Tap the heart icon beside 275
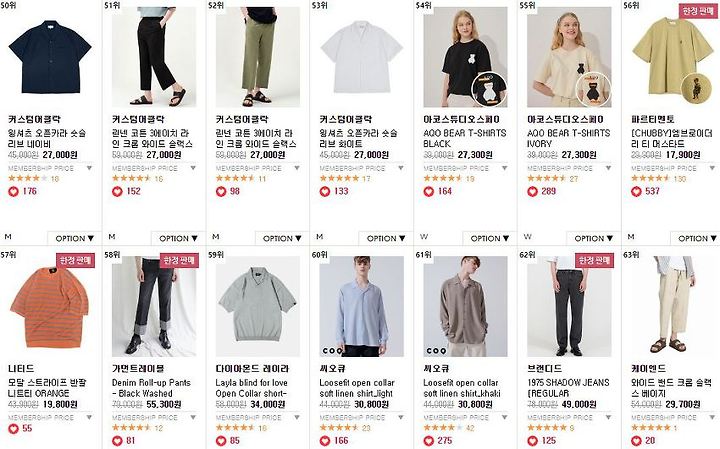Image resolution: width=720 pixels, height=449 pixels. (428, 441)
